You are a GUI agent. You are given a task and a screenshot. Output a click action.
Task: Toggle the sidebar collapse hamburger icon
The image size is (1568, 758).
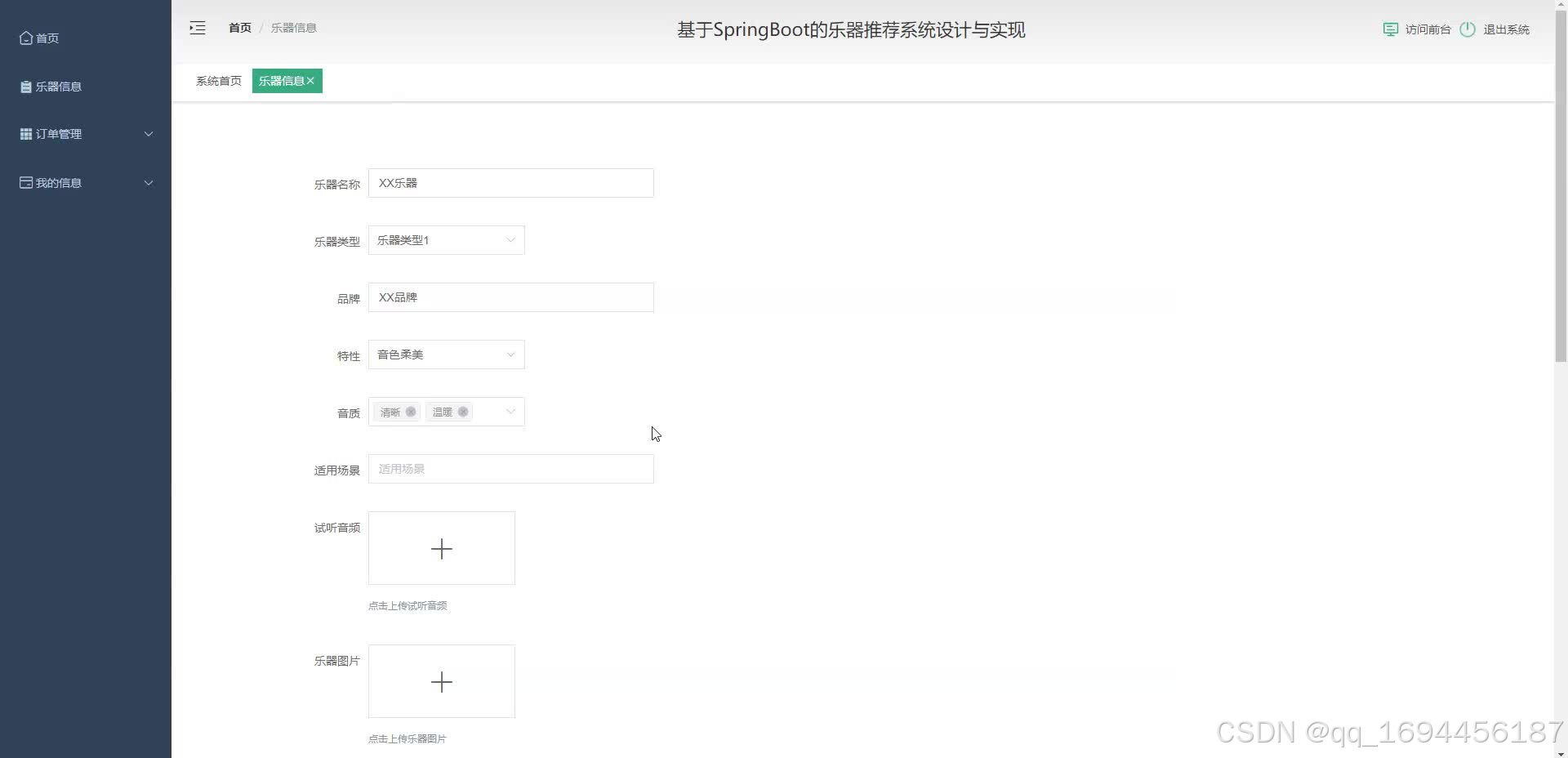pyautogui.click(x=198, y=28)
